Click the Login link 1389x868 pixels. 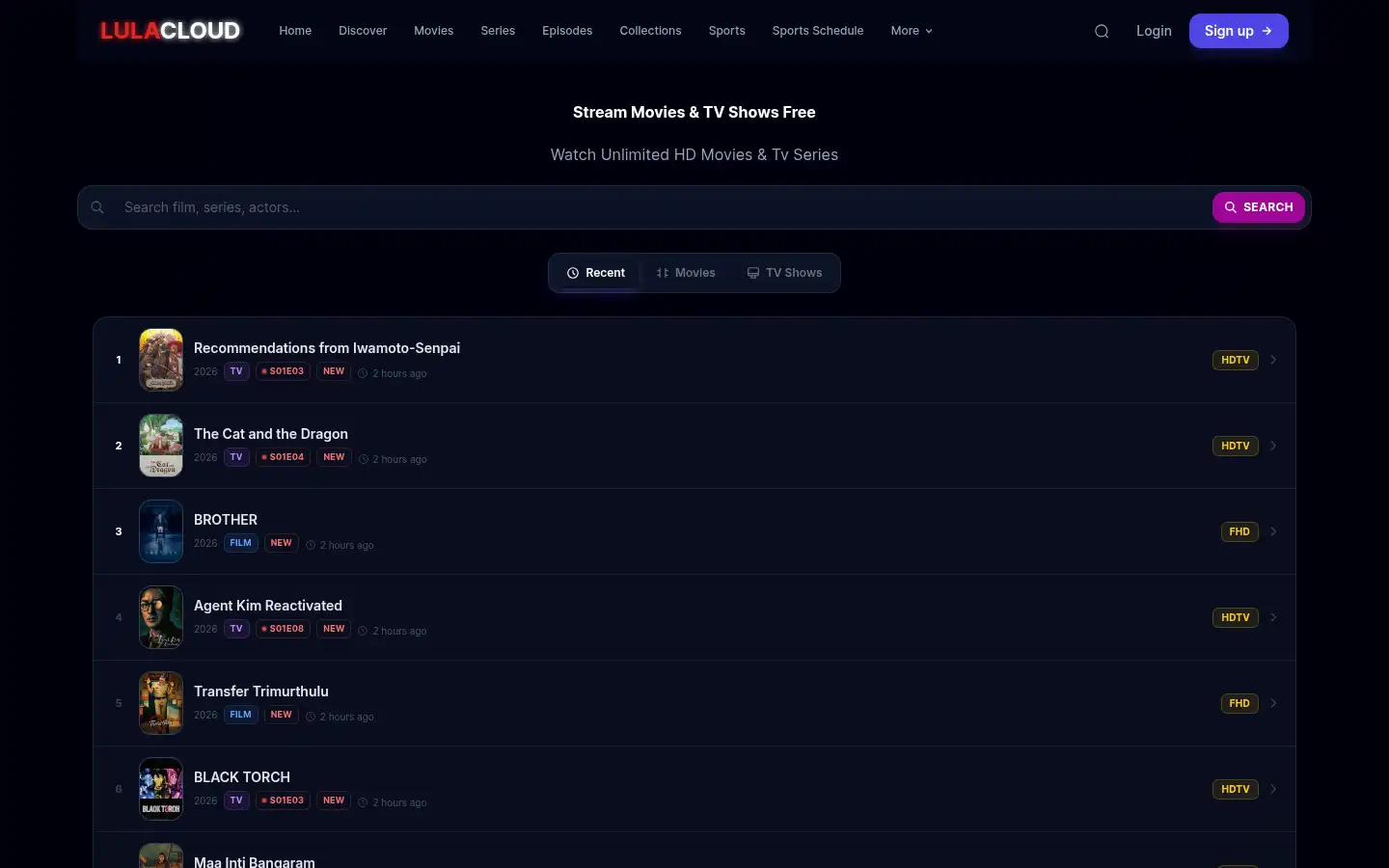pyautogui.click(x=1154, y=31)
